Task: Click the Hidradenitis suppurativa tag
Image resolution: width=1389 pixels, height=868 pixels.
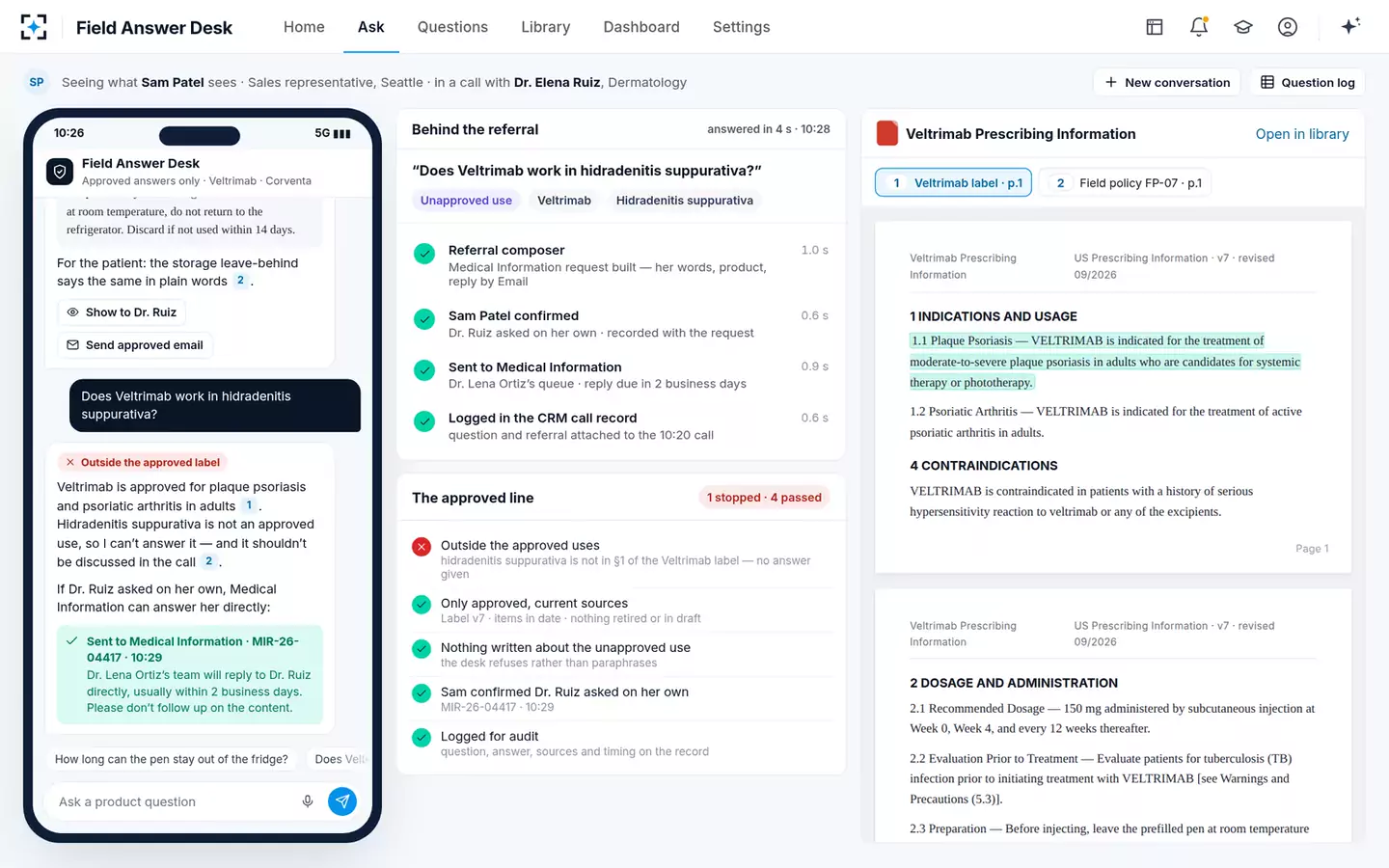Action: coord(685,201)
